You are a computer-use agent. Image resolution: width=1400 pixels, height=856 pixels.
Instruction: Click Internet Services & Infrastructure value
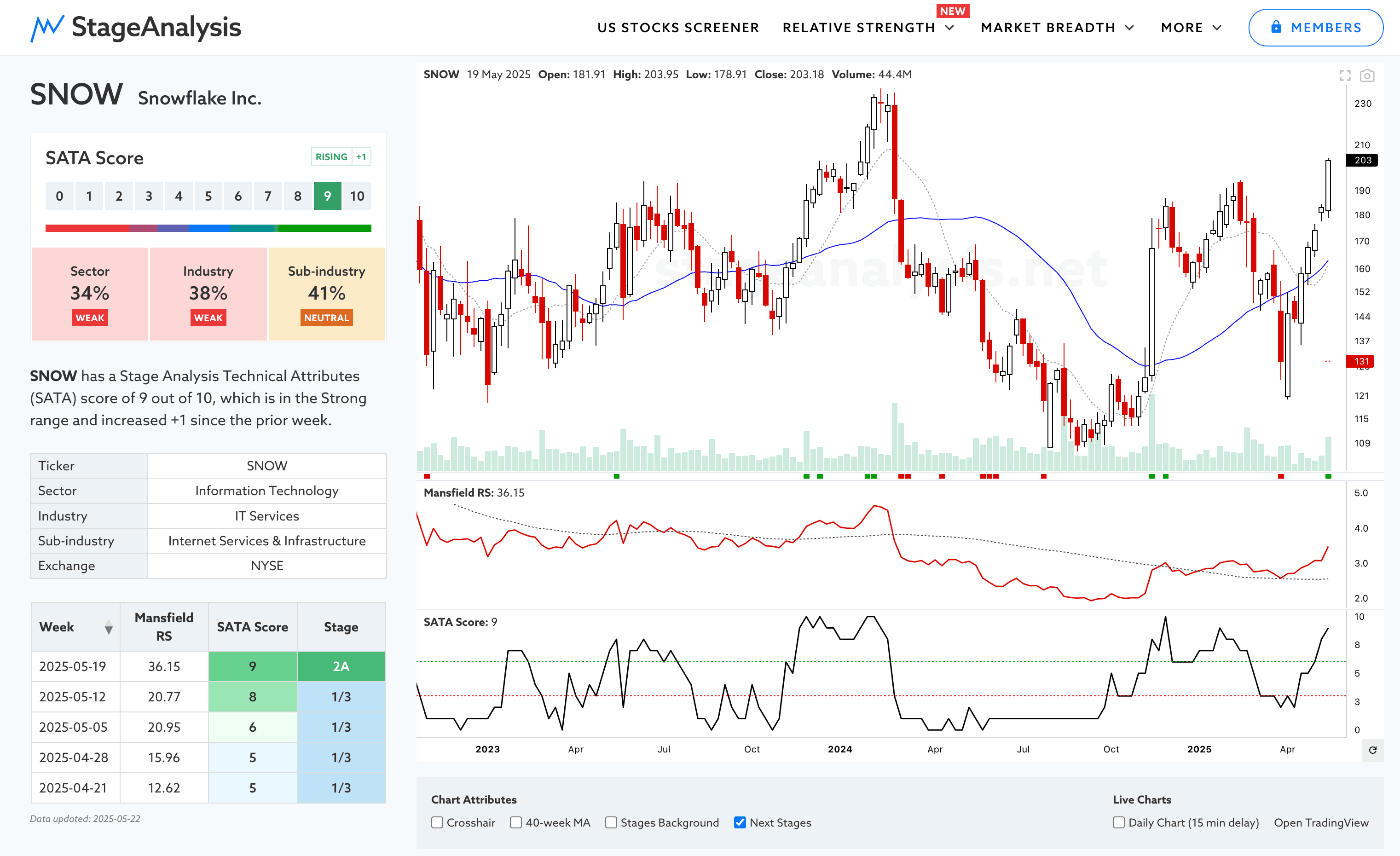tap(267, 541)
